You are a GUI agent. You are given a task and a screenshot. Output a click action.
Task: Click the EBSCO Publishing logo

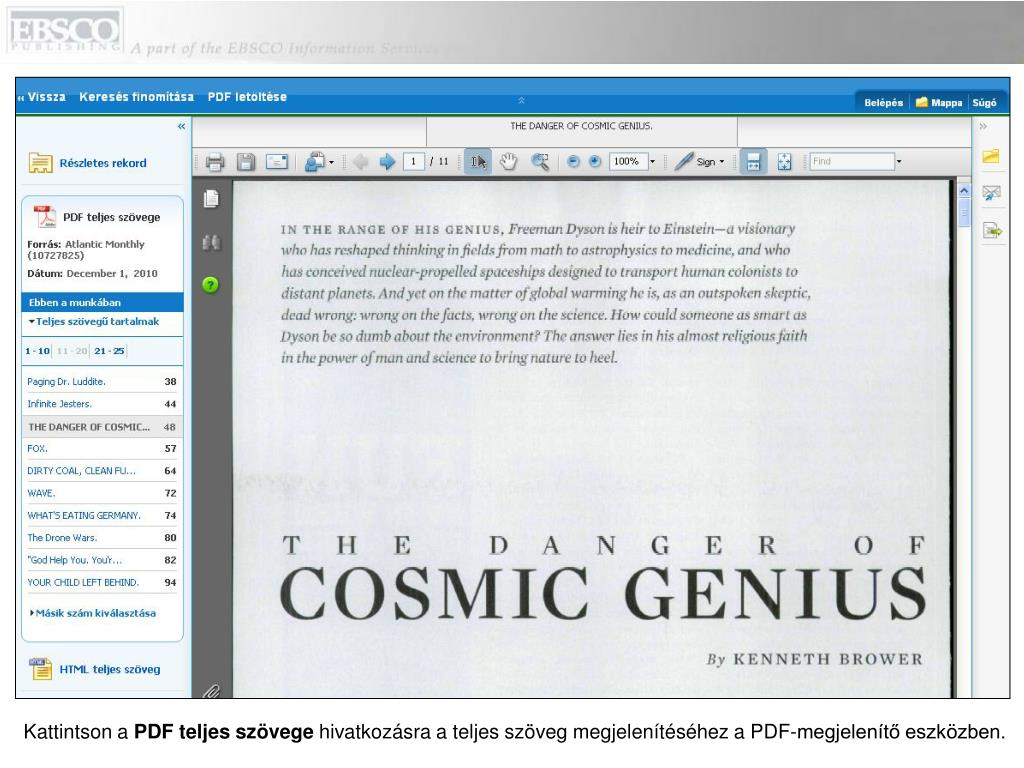(64, 31)
